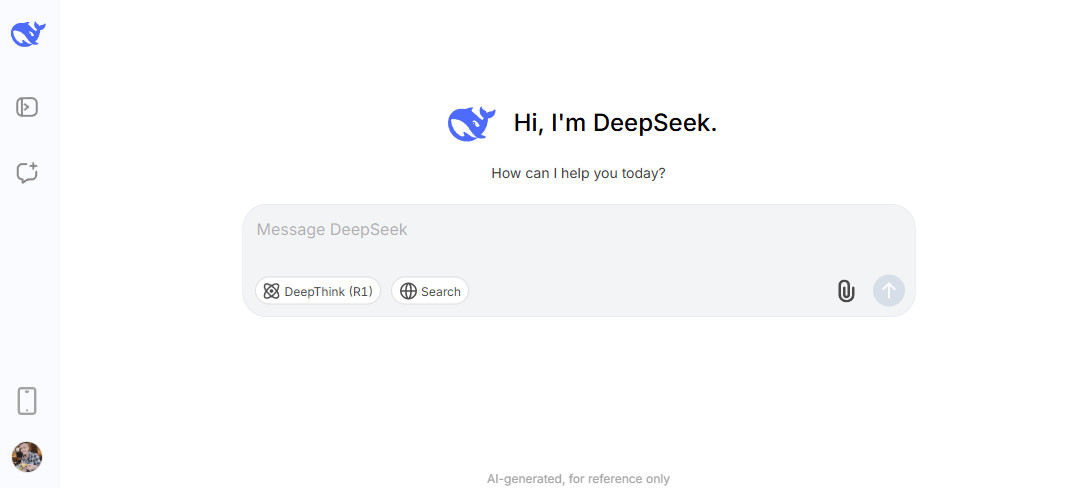Click the "Message DeepSeek" placeholder text

point(332,230)
